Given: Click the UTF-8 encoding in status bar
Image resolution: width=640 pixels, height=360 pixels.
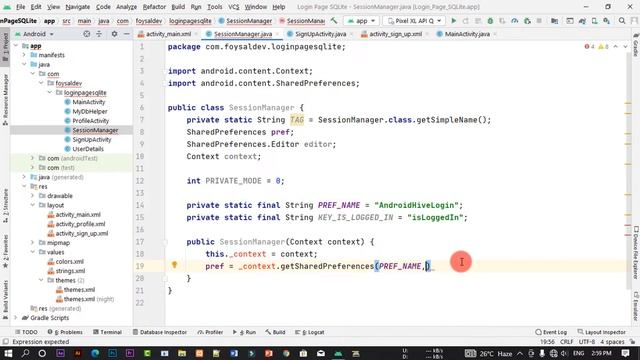Looking at the screenshot, I should click(x=587, y=342).
